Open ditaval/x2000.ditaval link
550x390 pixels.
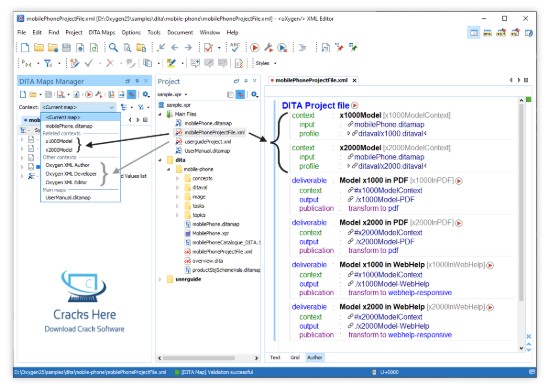tap(390, 166)
